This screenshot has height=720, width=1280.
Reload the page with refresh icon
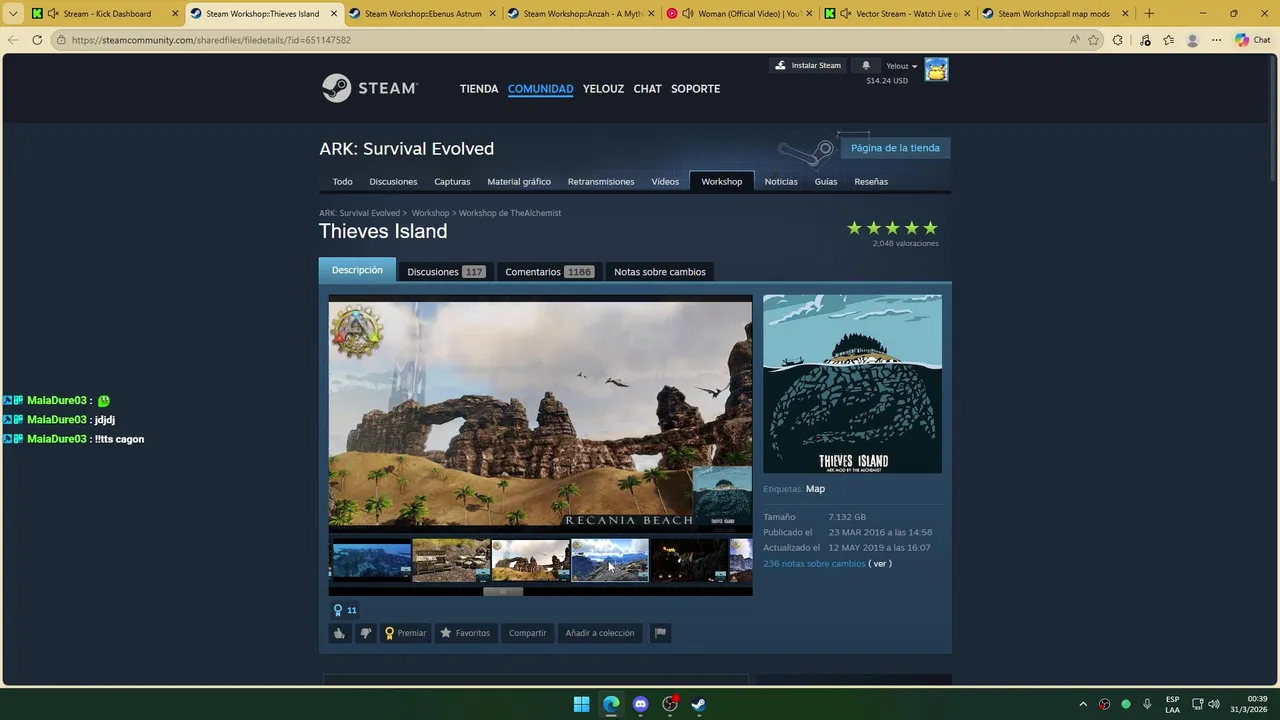(x=37, y=40)
